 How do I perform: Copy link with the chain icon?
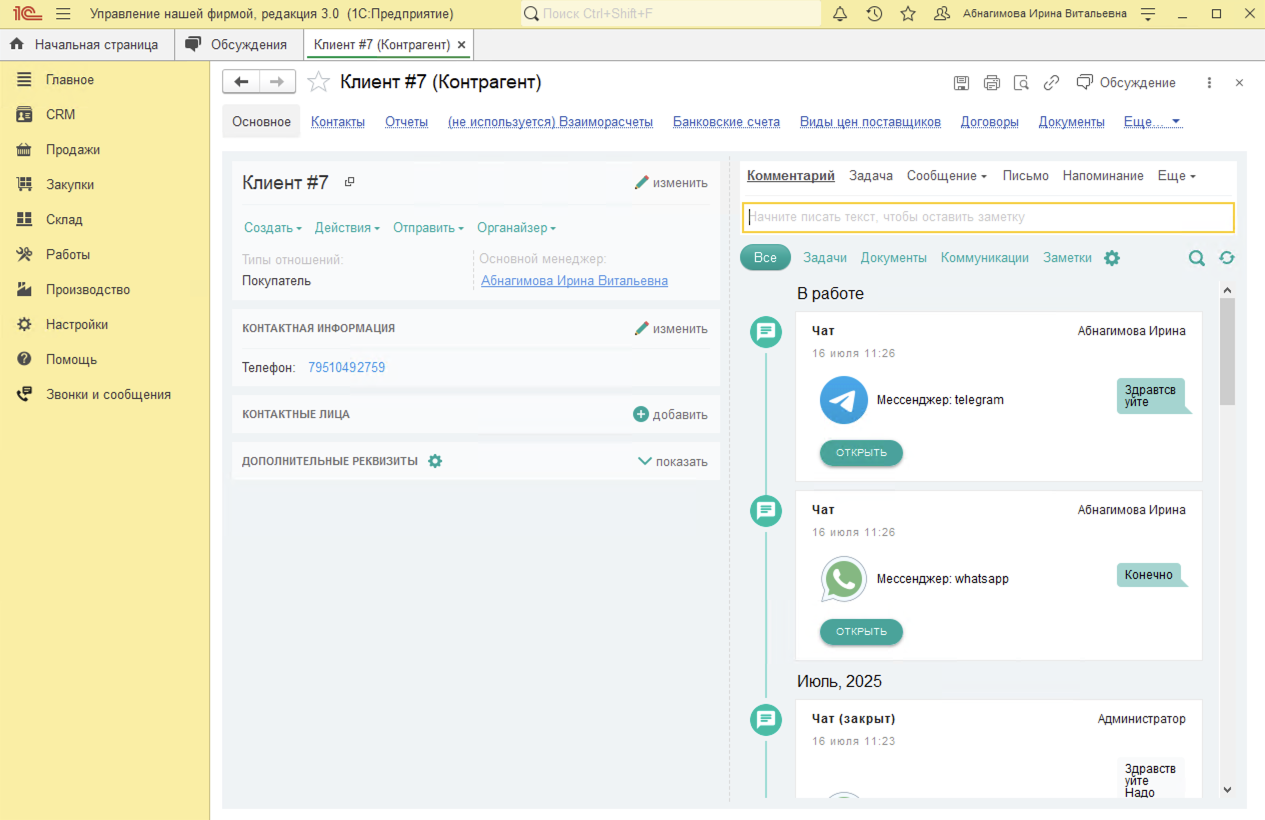[x=1051, y=83]
